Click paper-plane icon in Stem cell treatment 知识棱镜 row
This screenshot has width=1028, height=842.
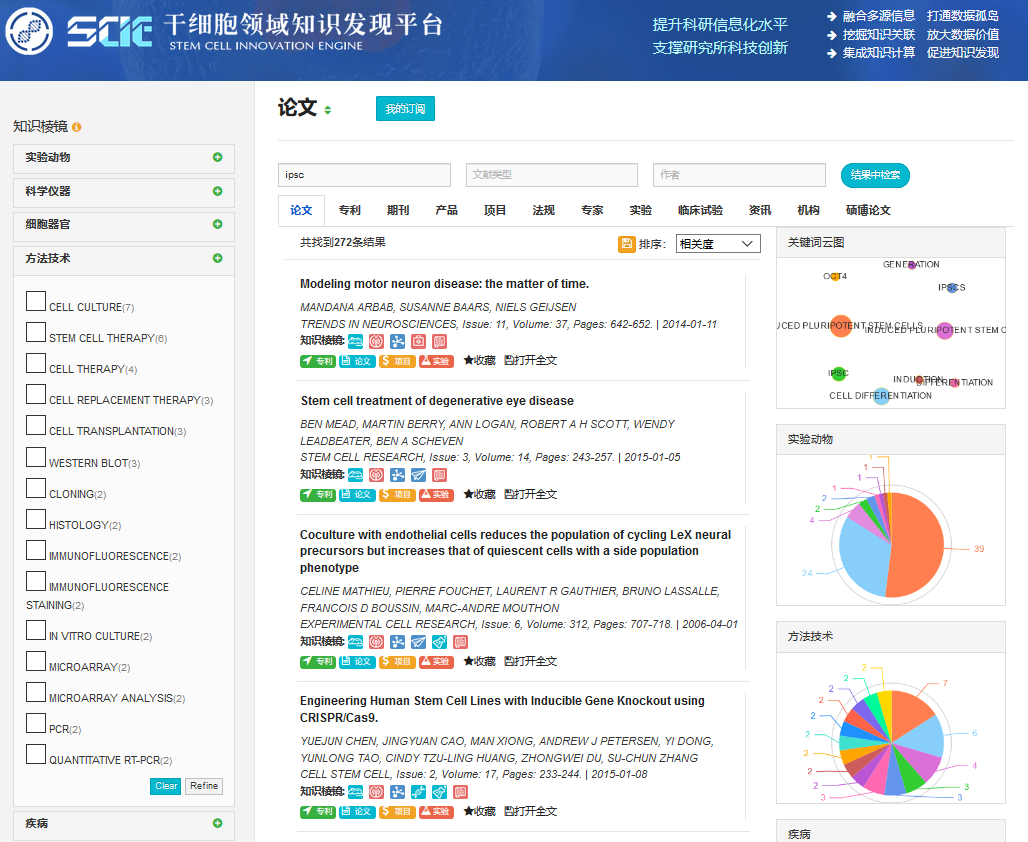click(418, 475)
